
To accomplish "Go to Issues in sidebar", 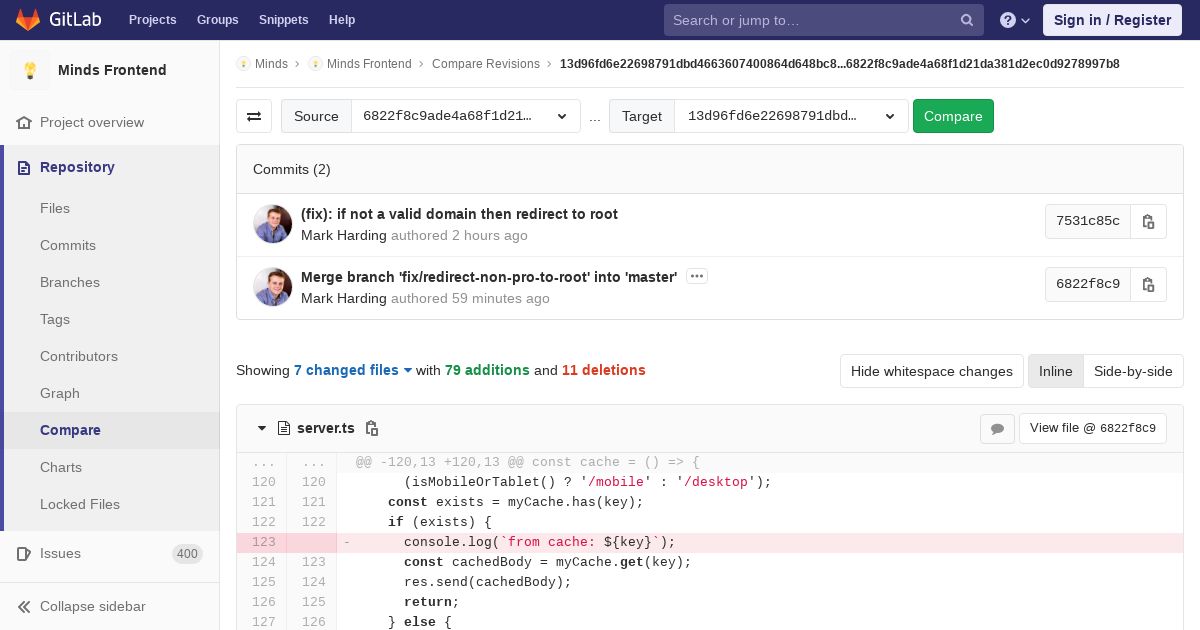I will click(60, 553).
